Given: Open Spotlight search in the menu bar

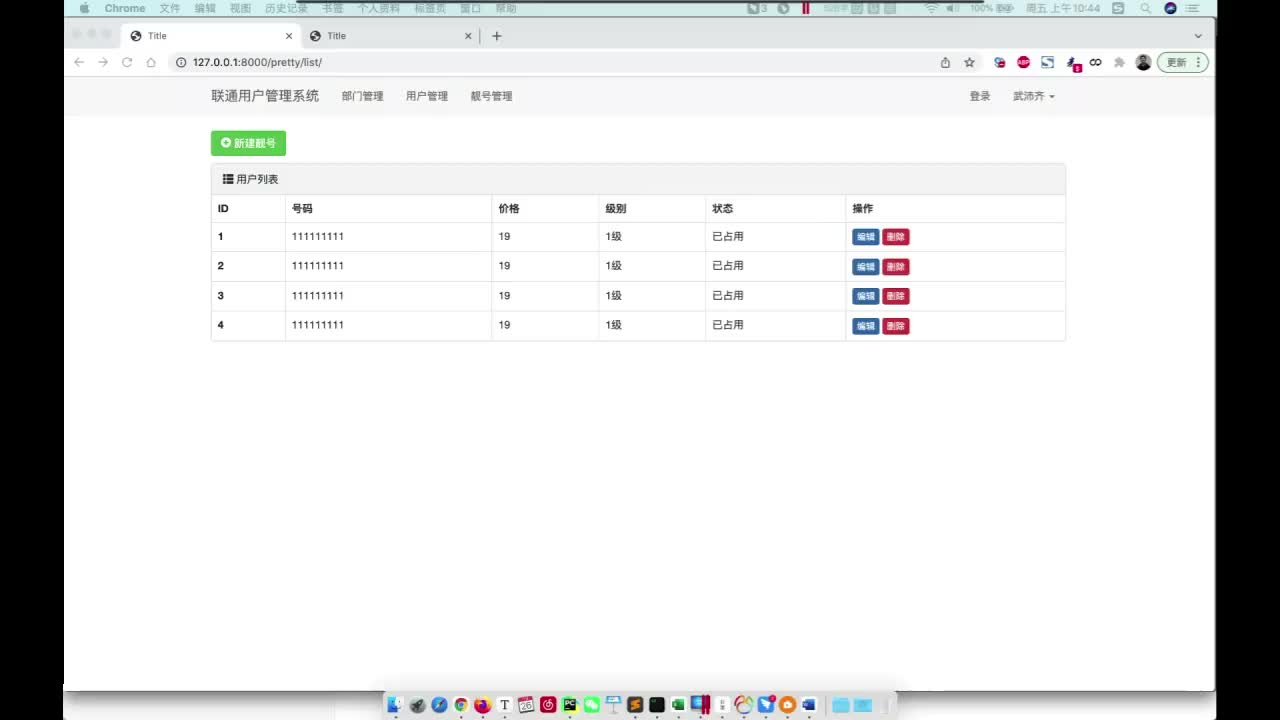Looking at the screenshot, I should 1145,8.
